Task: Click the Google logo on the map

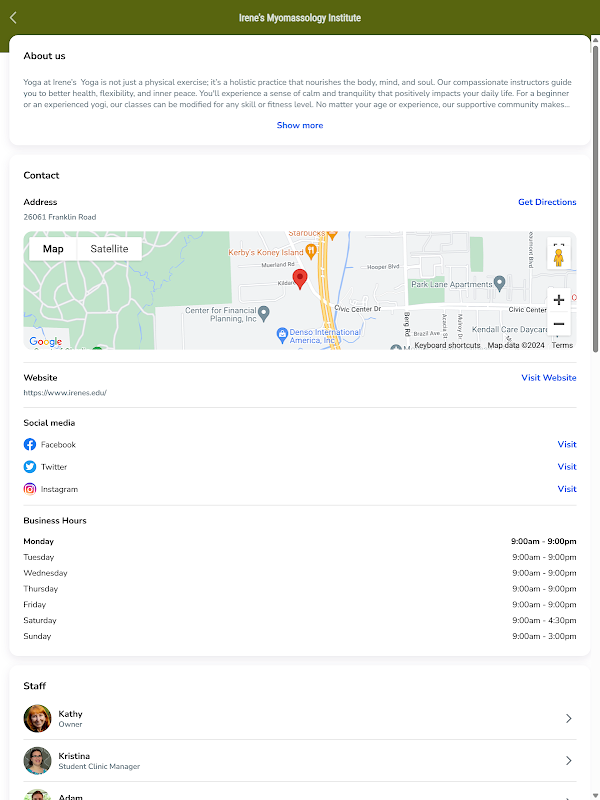Action: [x=45, y=341]
